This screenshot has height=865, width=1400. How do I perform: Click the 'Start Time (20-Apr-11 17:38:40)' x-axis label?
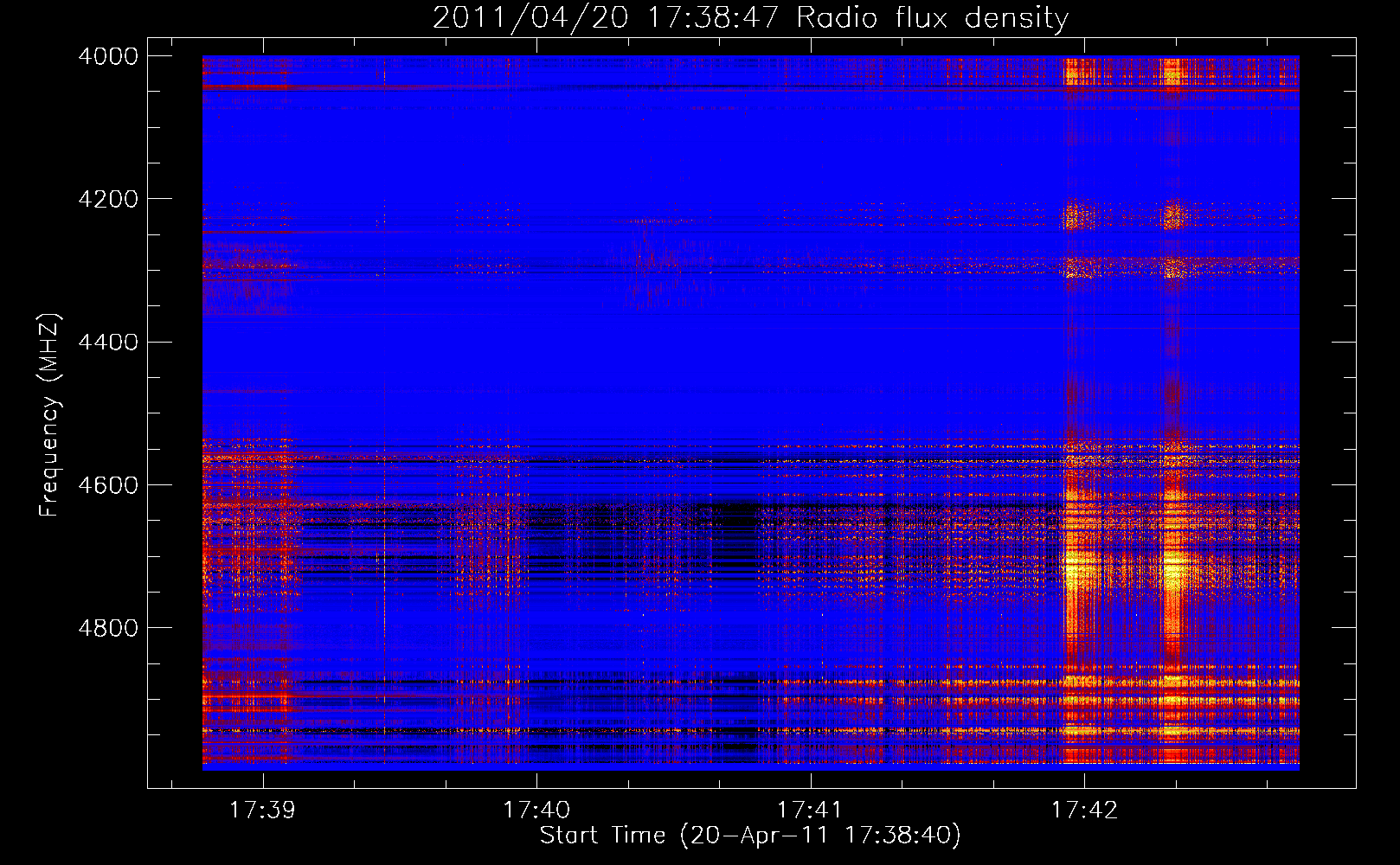tap(750, 836)
